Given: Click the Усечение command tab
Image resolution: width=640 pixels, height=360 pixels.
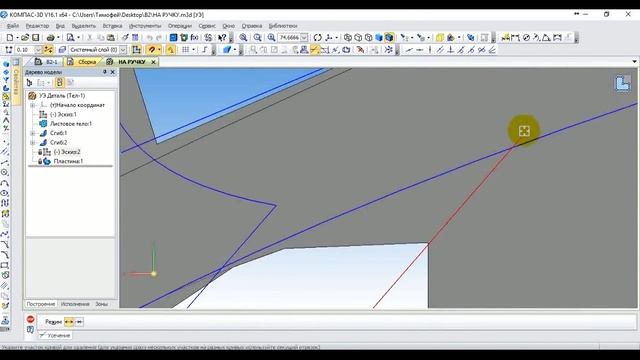Looking at the screenshot, I should pos(55,336).
